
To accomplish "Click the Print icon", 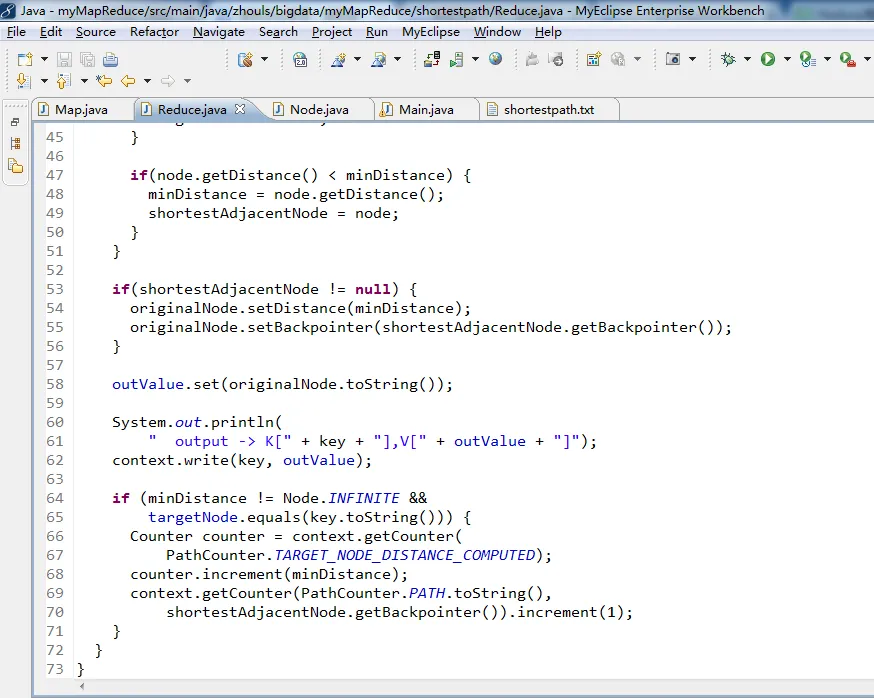I will pos(110,59).
